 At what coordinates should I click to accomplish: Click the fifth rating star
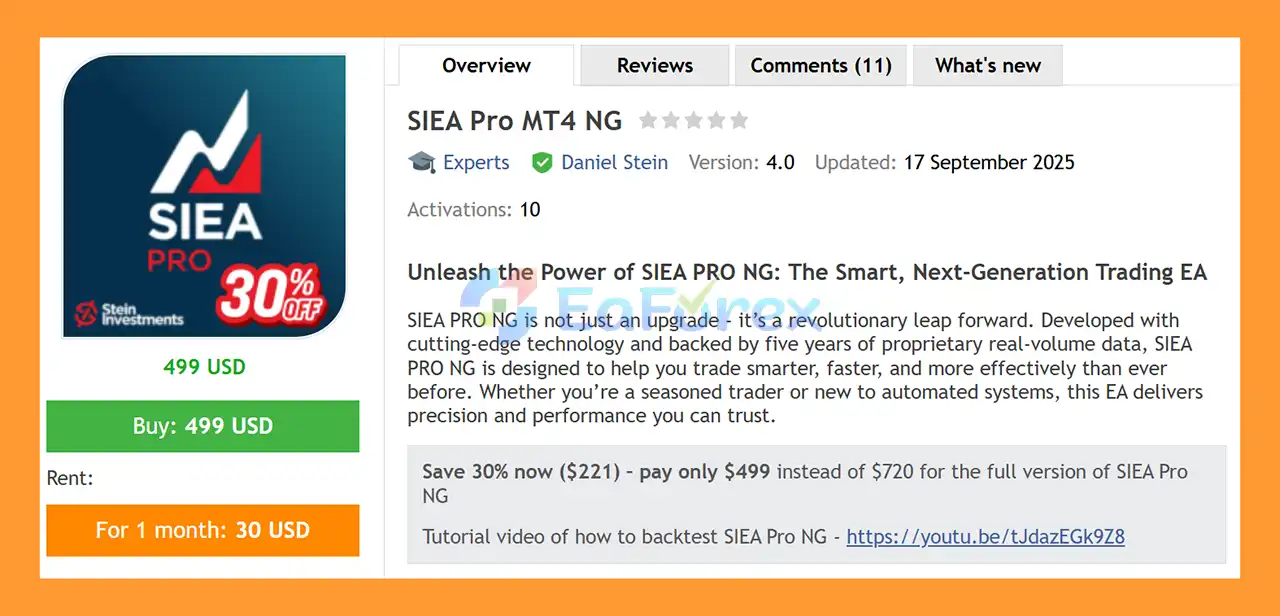(x=739, y=120)
